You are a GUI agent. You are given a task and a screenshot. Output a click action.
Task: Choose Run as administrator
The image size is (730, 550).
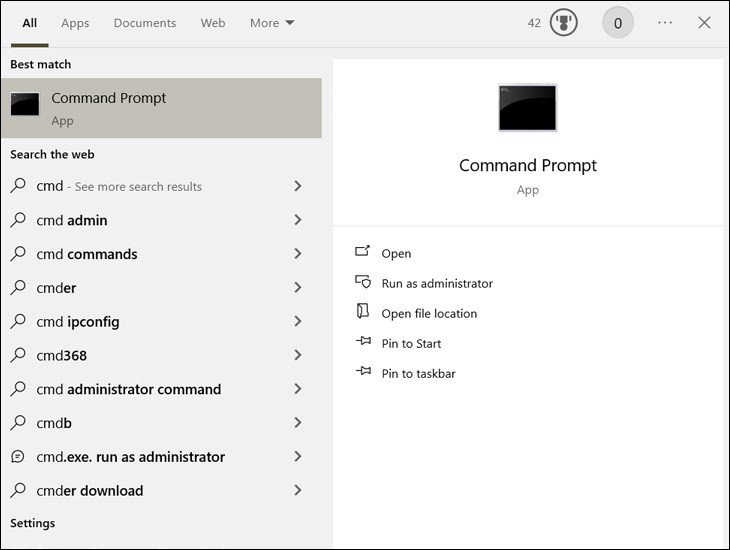pyautogui.click(x=437, y=284)
